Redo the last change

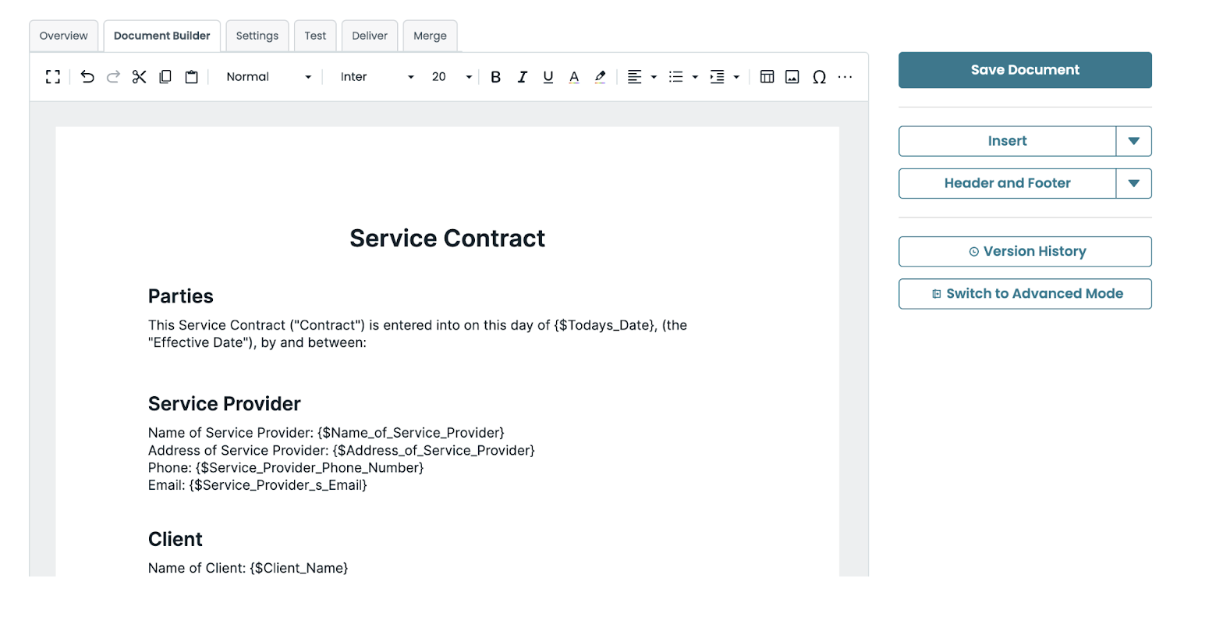(113, 75)
